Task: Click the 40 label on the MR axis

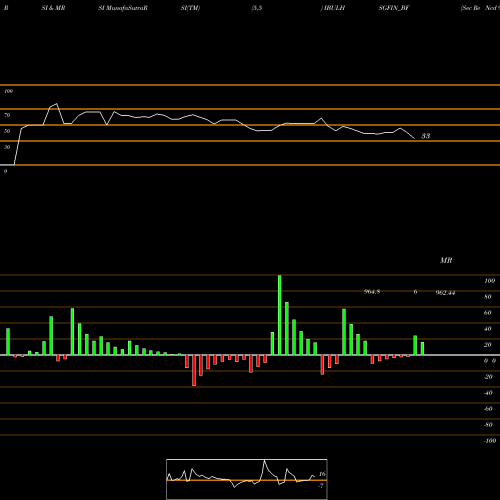Action: point(488,329)
